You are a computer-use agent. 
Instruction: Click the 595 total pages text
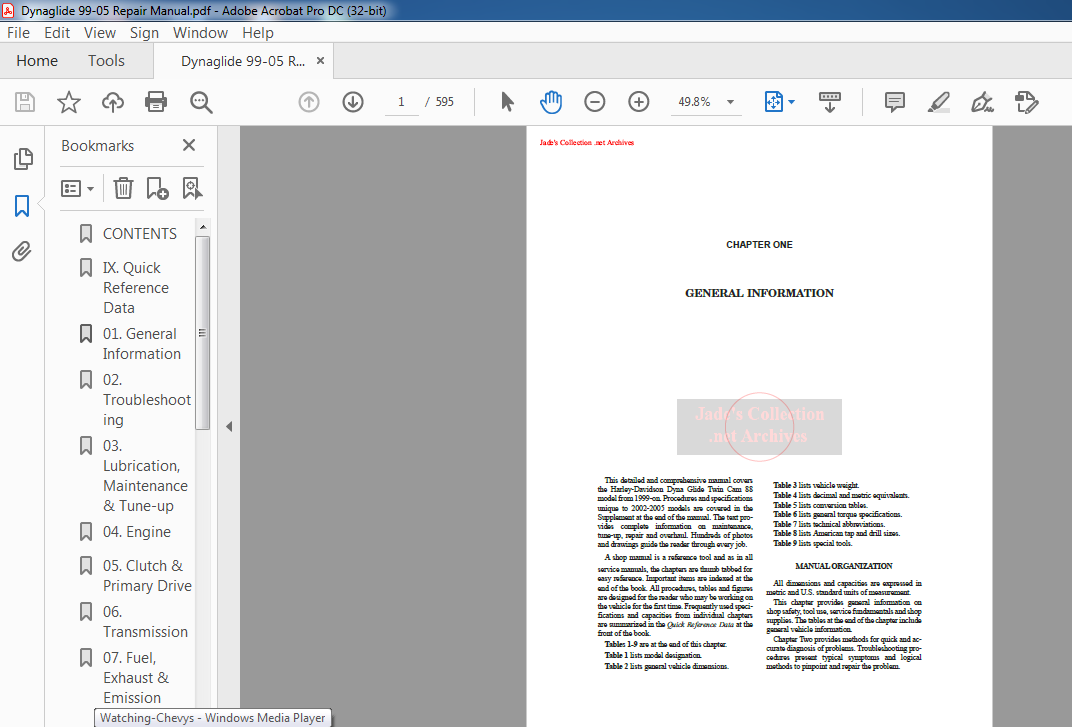444,102
